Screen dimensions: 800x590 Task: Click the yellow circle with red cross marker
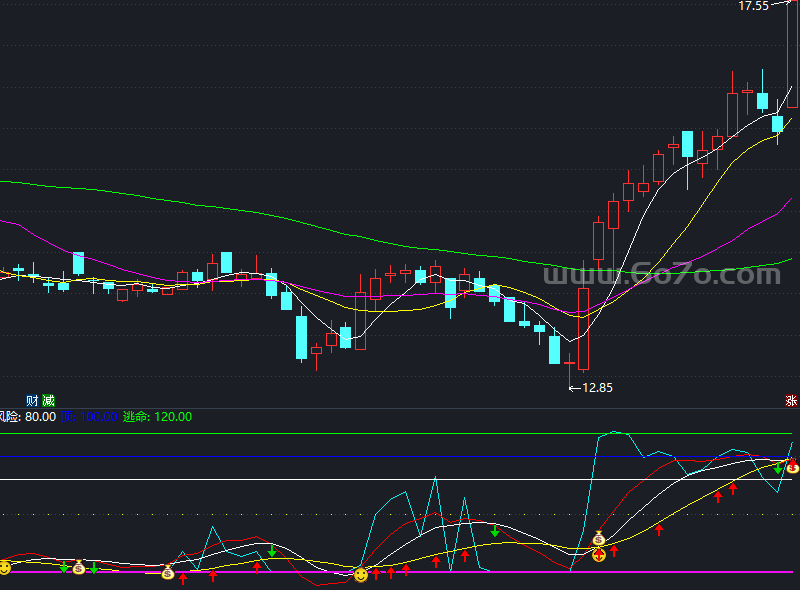point(599,554)
